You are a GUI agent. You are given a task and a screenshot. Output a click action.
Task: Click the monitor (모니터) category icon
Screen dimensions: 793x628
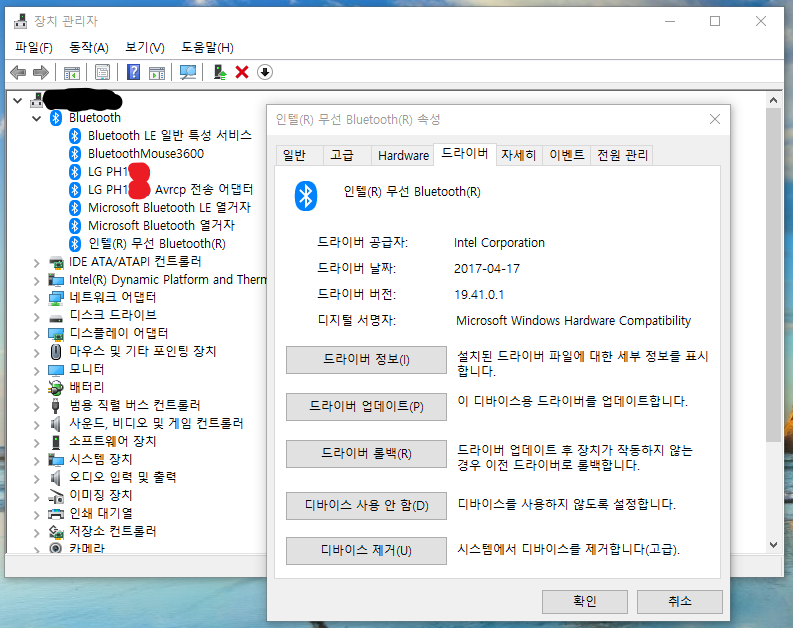coord(56,370)
